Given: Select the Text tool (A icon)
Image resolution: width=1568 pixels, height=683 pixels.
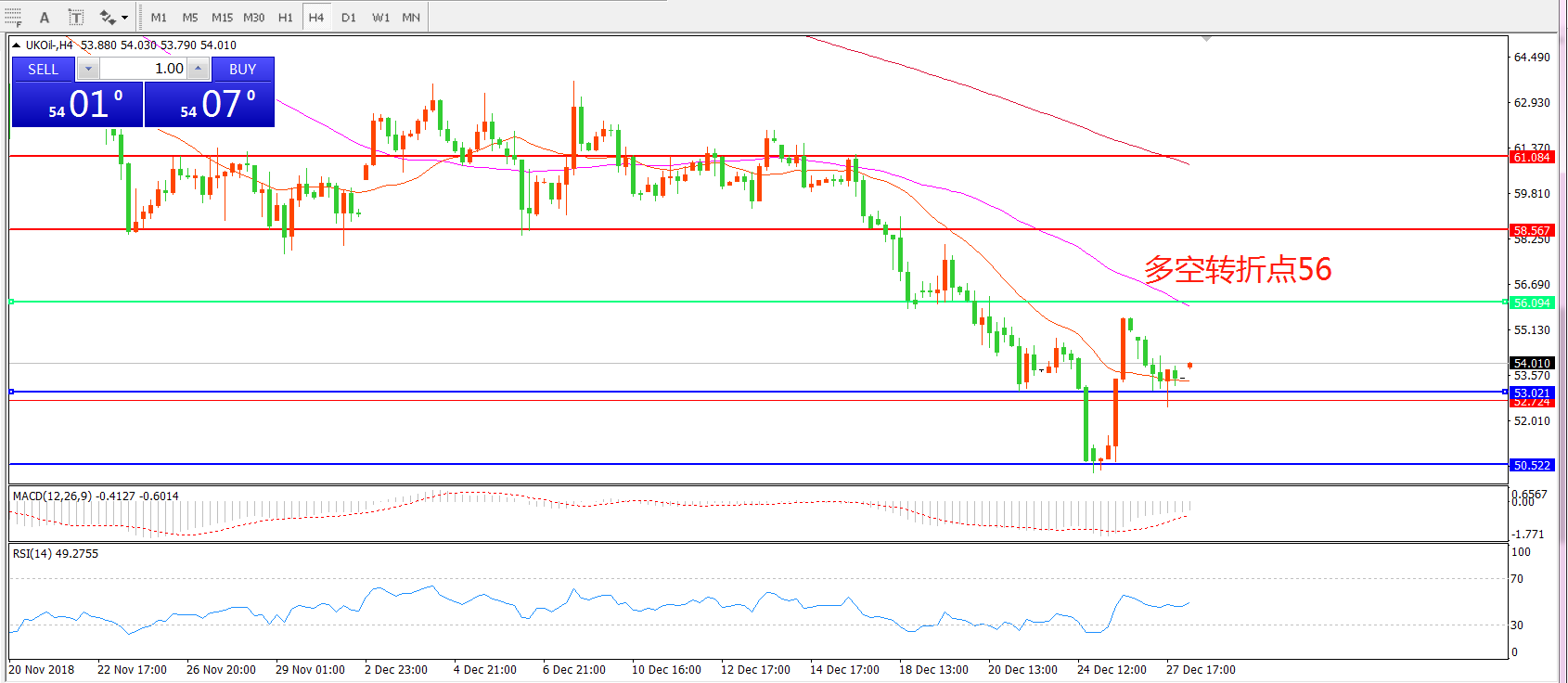Looking at the screenshot, I should [x=45, y=17].
